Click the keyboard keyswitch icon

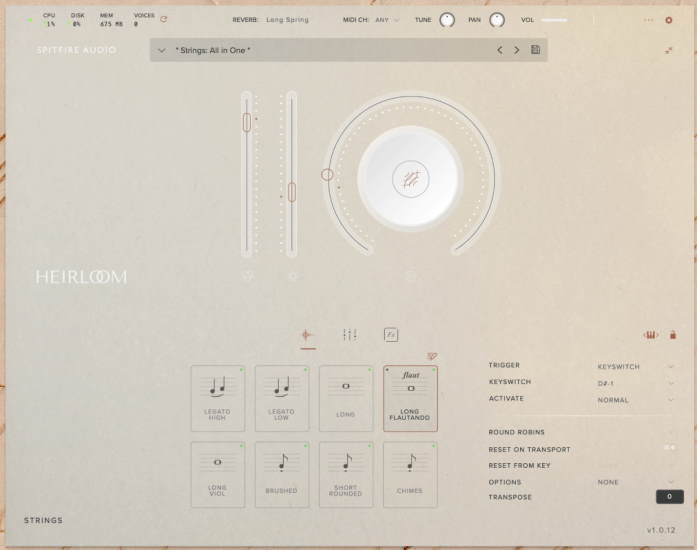(651, 335)
